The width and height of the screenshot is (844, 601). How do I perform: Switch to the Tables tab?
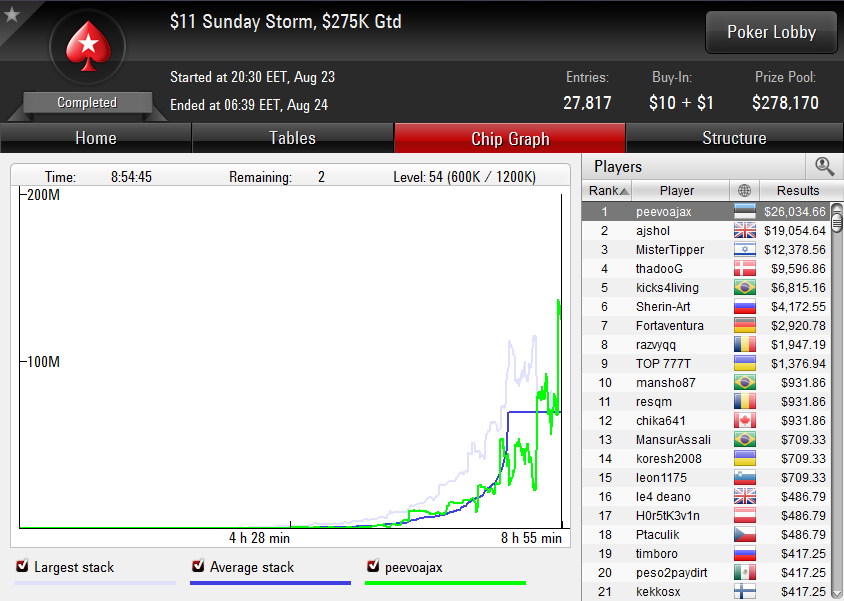(x=292, y=138)
